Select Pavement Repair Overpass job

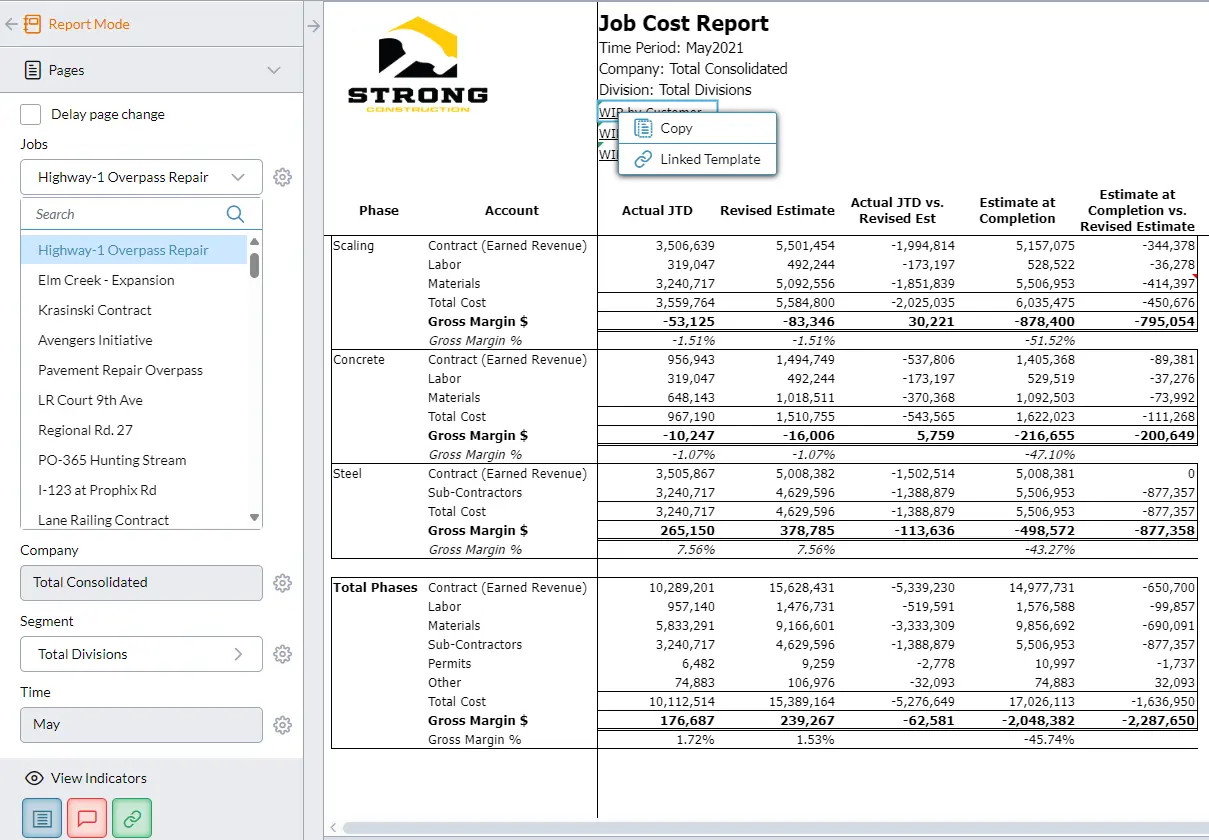pos(134,370)
